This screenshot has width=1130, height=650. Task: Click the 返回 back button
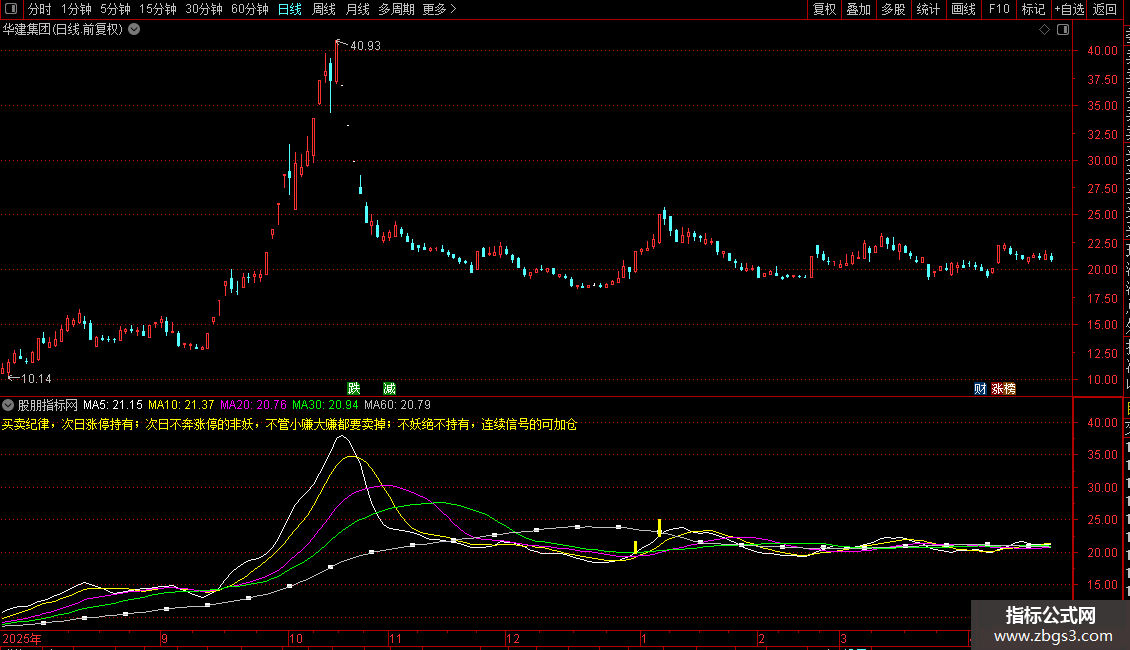point(1105,9)
